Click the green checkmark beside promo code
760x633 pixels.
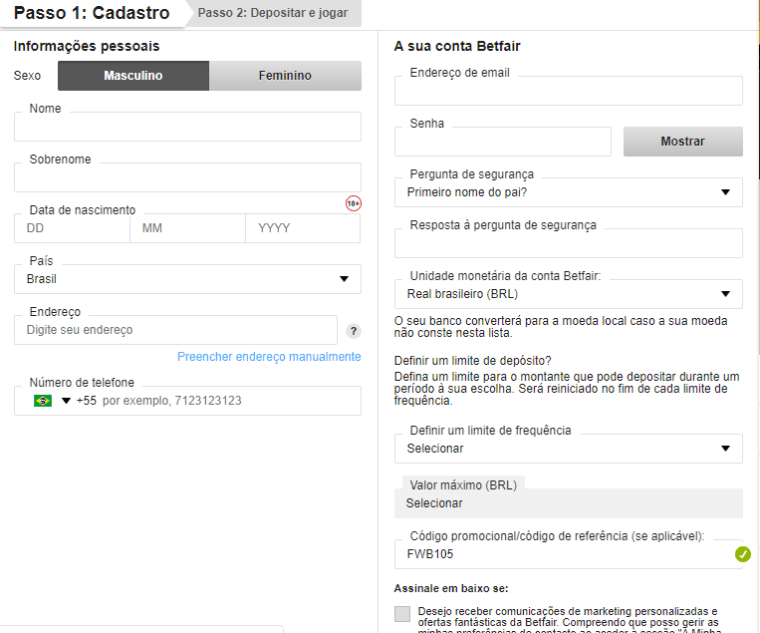click(743, 554)
